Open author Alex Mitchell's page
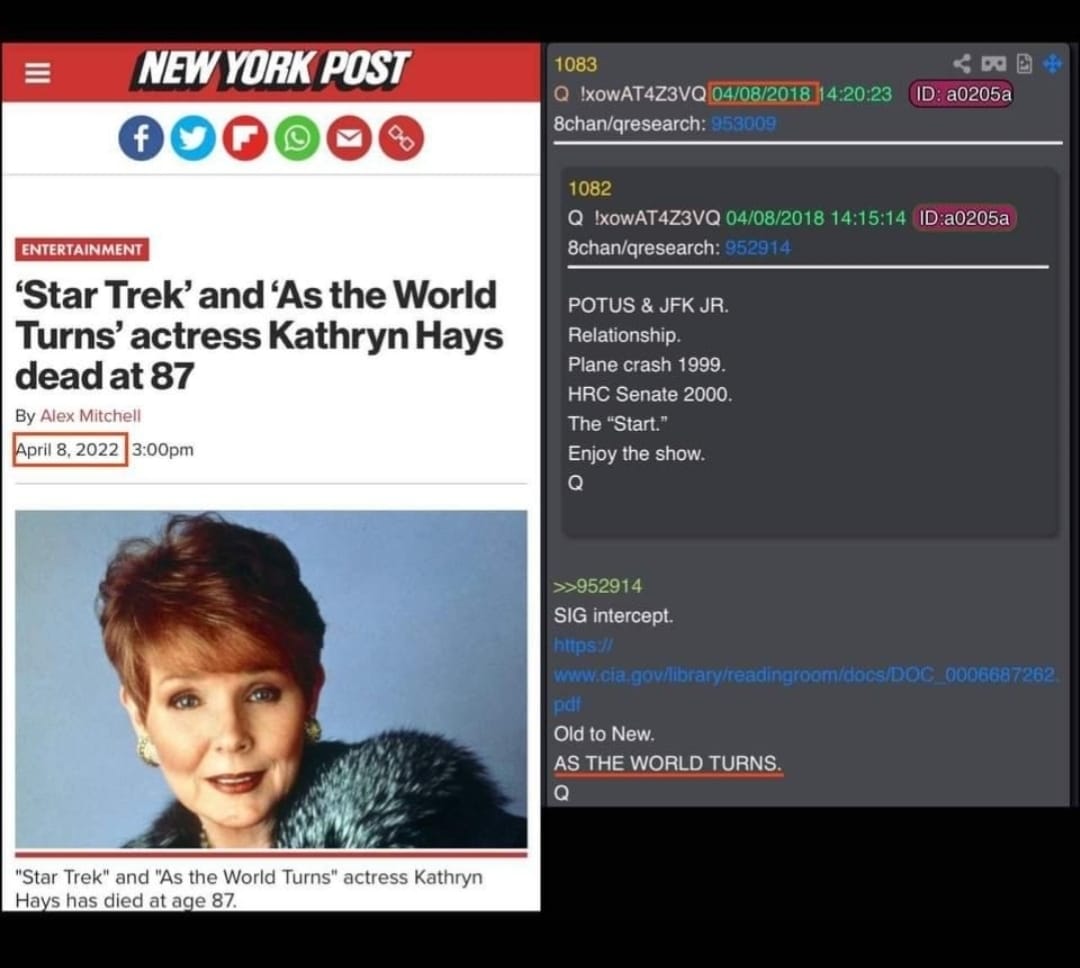This screenshot has width=1080, height=968. pyautogui.click(x=90, y=415)
